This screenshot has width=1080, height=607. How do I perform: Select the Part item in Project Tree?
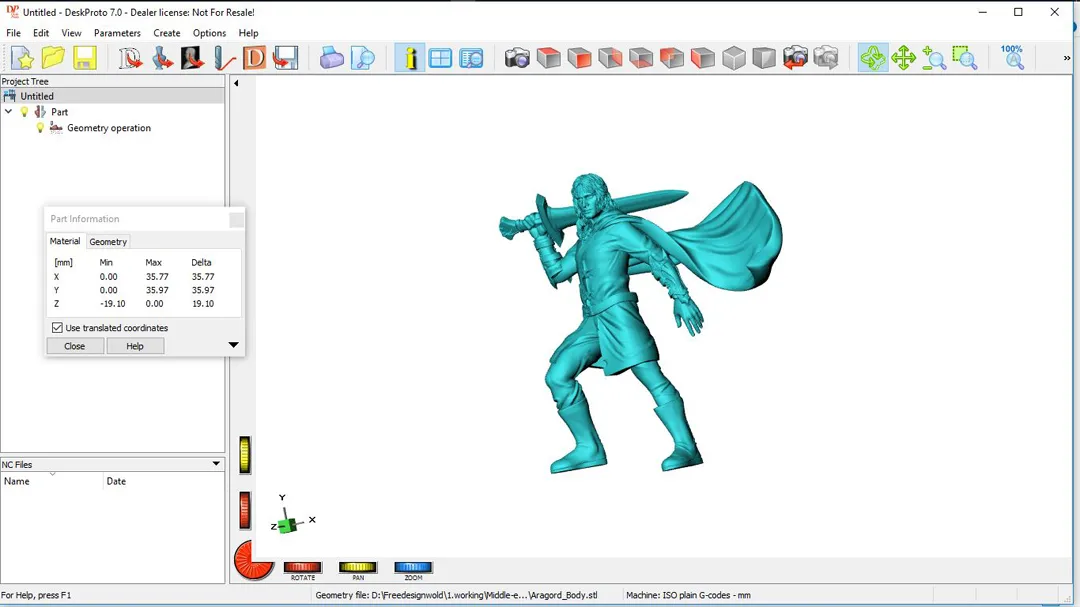coord(59,112)
